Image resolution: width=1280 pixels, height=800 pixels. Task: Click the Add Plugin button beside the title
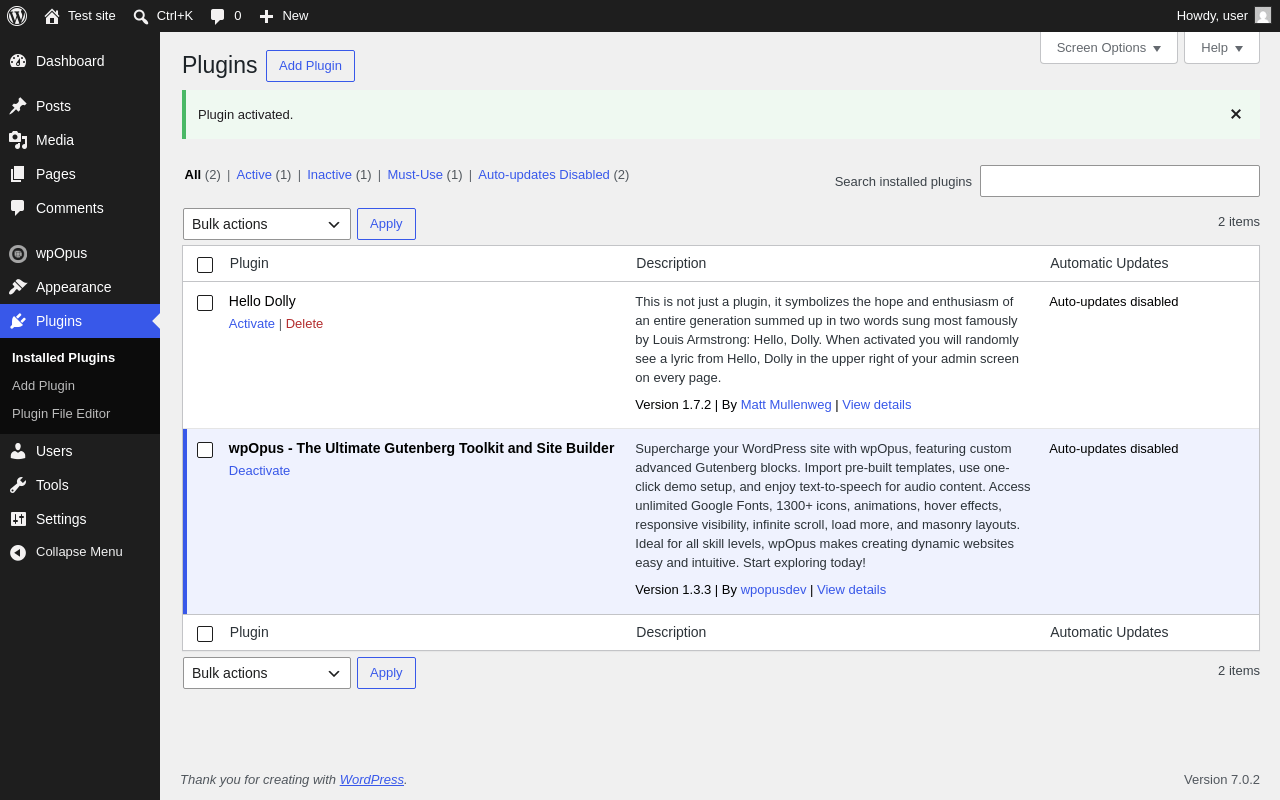310,66
